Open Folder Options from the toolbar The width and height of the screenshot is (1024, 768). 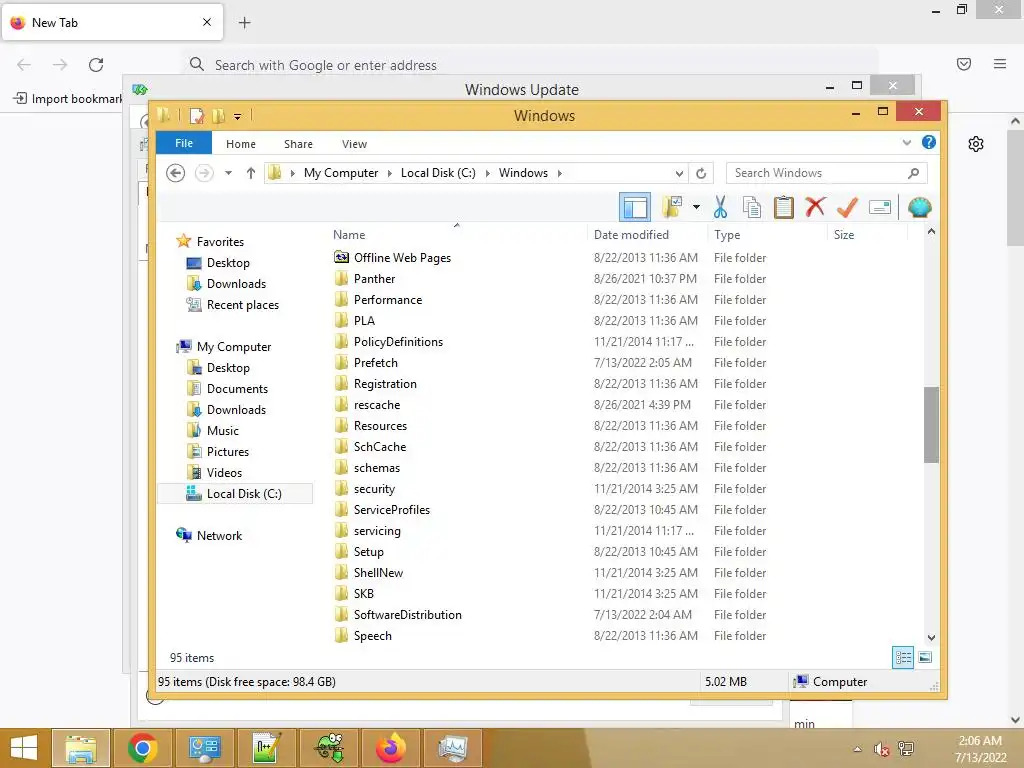671,208
